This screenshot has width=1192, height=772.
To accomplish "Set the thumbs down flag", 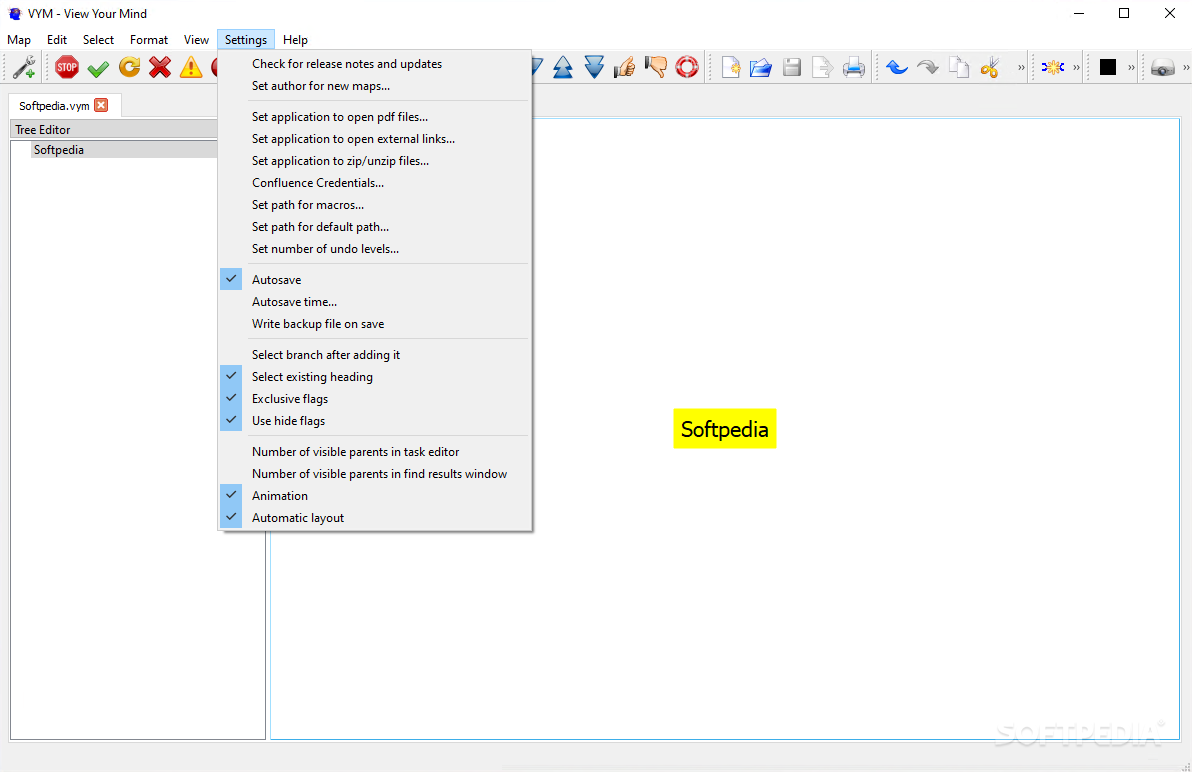I will click(655, 68).
